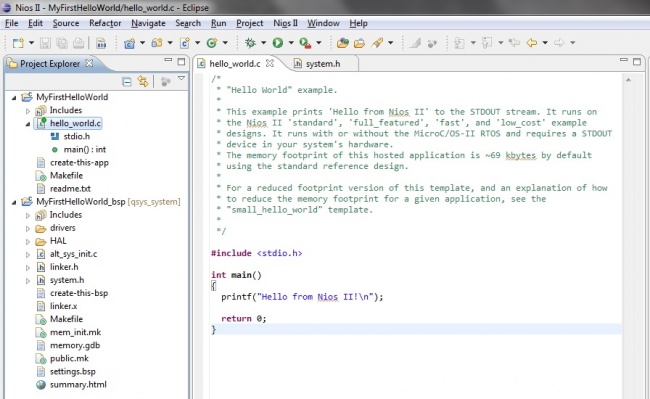Click the Save toolbar icon
Image resolution: width=650 pixels, height=399 pixels.
45,43
